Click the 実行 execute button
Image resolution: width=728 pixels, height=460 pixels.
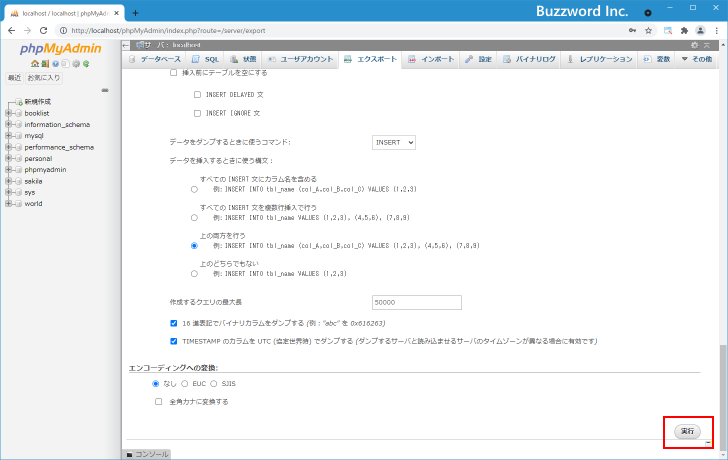[x=687, y=431]
